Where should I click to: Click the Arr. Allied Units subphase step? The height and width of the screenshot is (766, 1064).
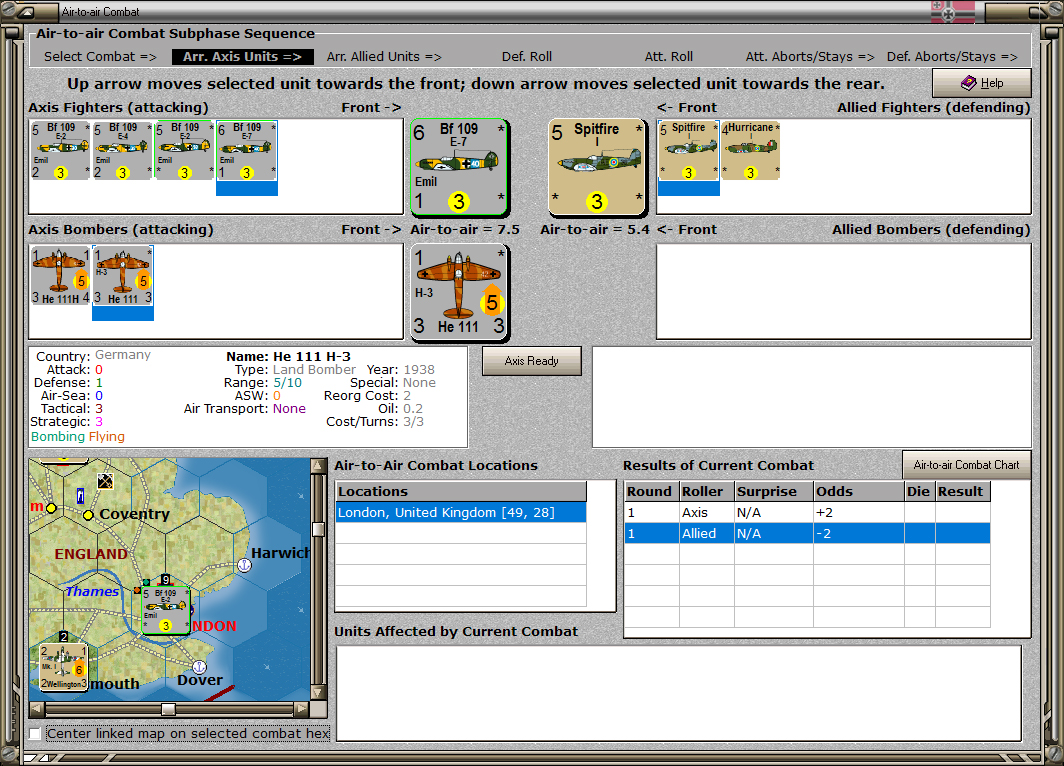tap(384, 57)
